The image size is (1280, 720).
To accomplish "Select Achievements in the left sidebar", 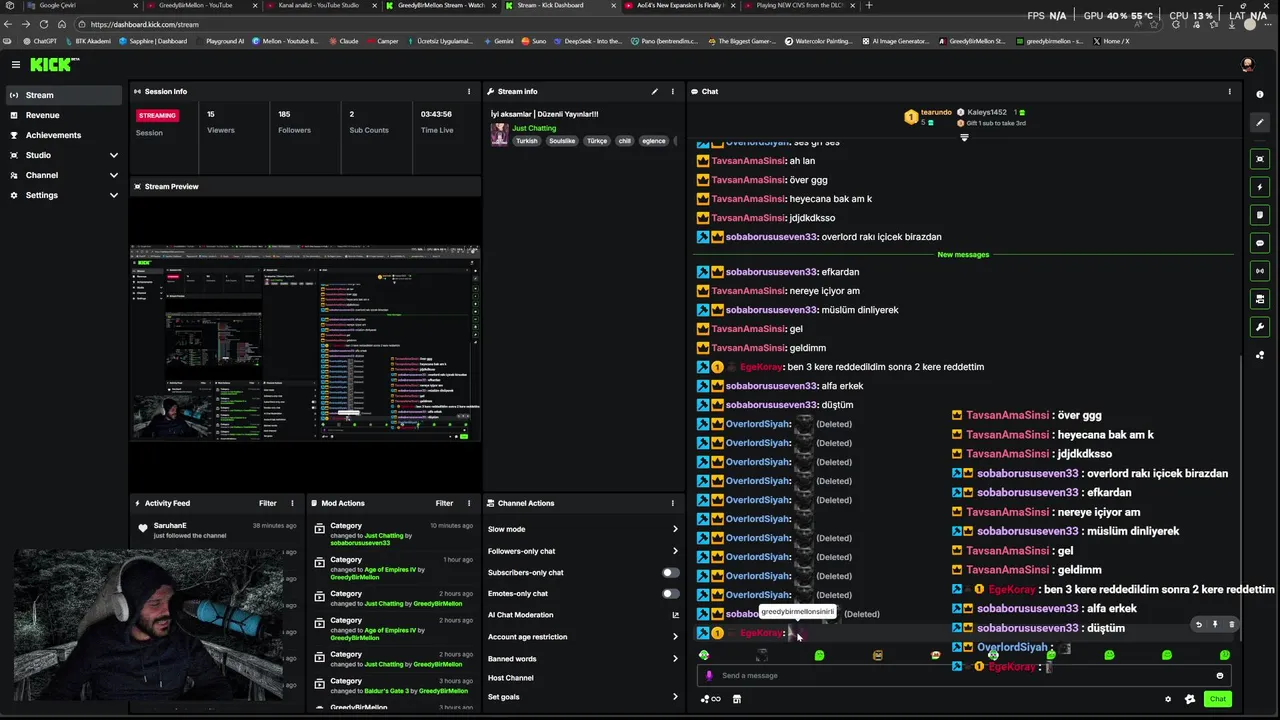I will point(64,135).
